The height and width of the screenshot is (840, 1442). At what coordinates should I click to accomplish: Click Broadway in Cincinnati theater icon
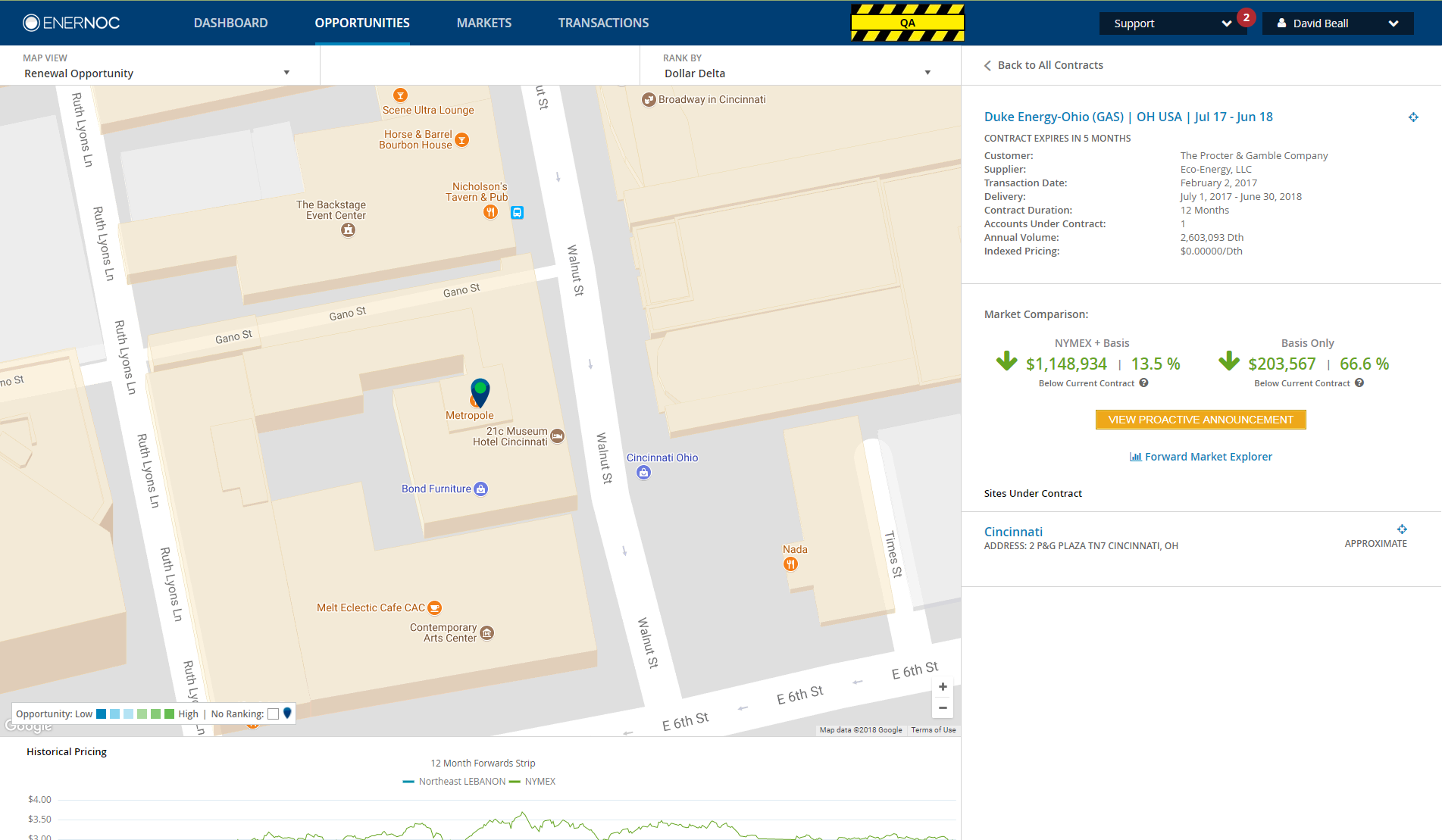(649, 100)
